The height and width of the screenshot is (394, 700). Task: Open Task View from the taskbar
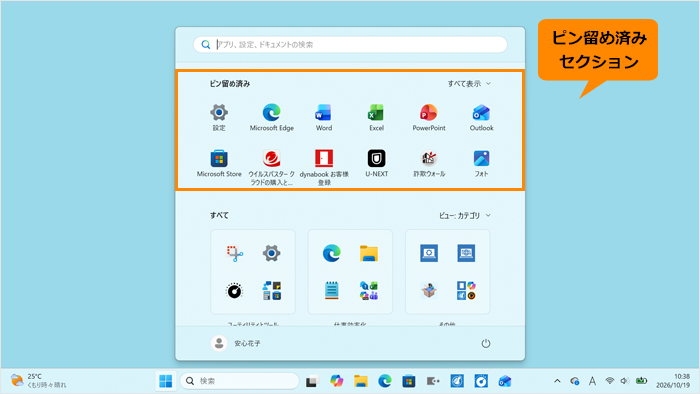click(312, 381)
